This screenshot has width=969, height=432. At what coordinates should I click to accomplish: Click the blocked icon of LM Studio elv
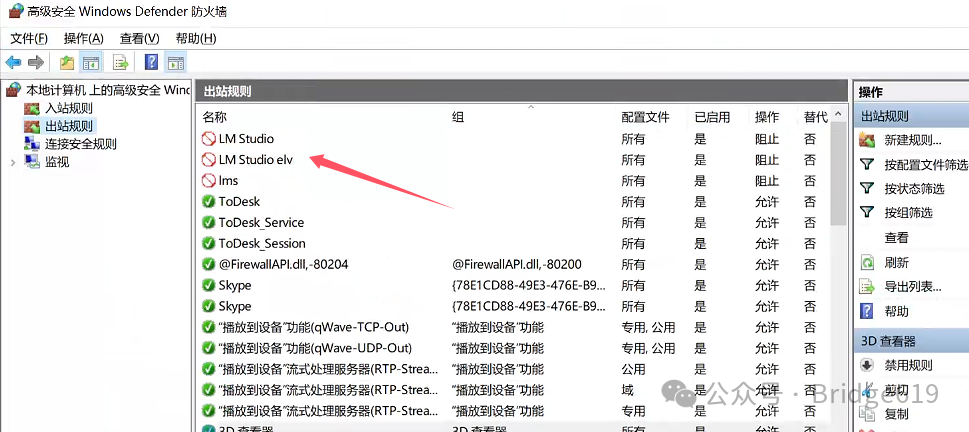pos(209,160)
